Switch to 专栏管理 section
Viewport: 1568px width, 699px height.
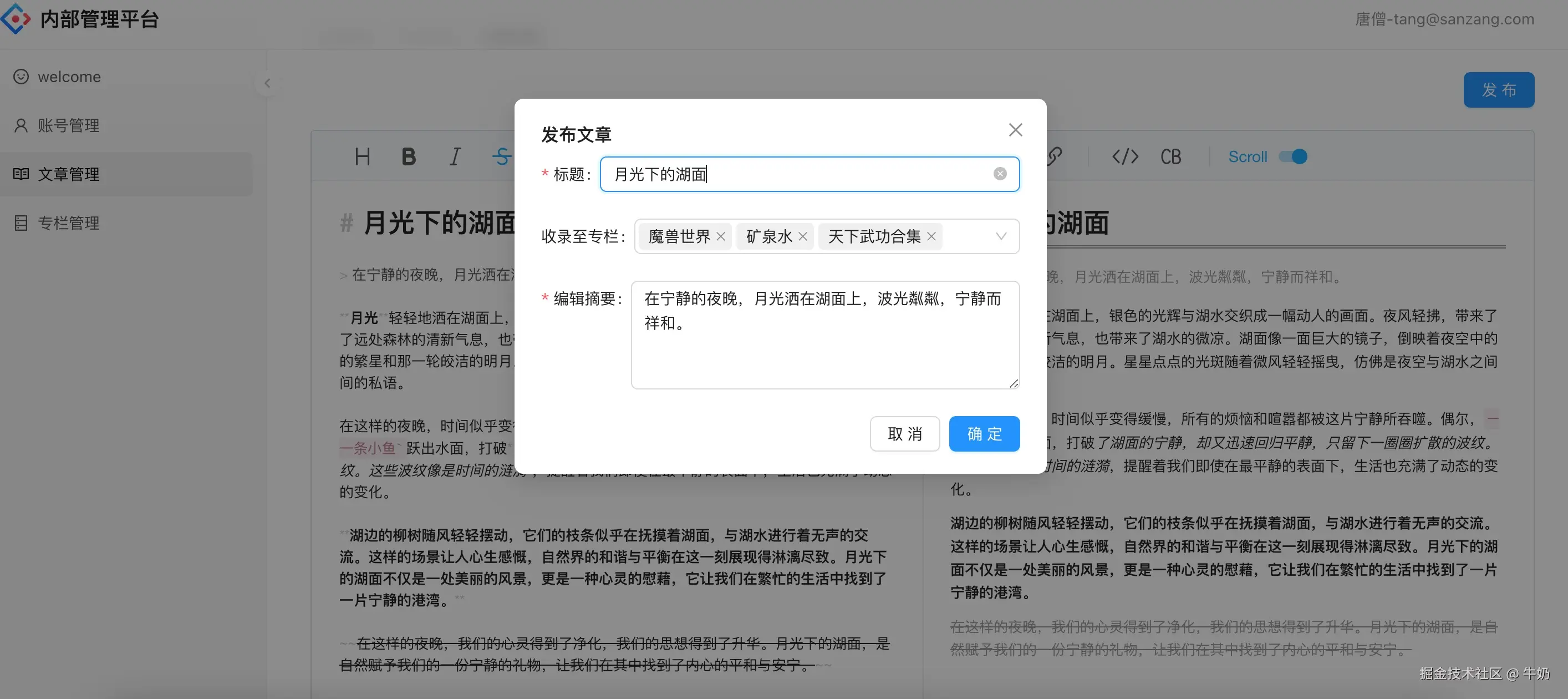point(68,223)
